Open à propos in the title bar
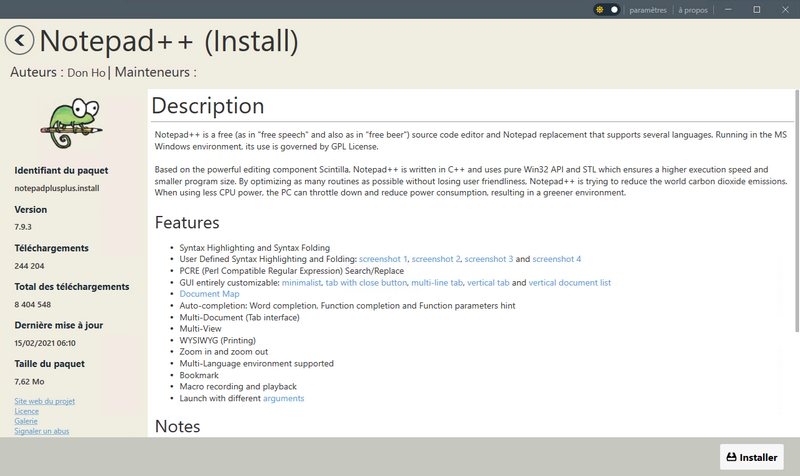This screenshot has width=800, height=476. pos(693,10)
